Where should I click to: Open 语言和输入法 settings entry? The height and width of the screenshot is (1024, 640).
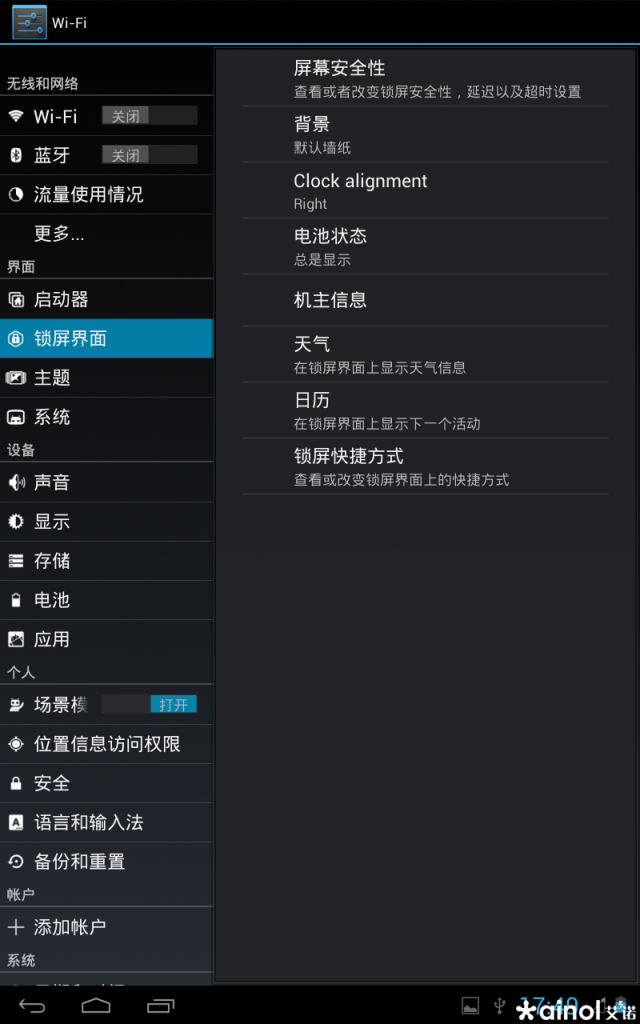coord(106,822)
